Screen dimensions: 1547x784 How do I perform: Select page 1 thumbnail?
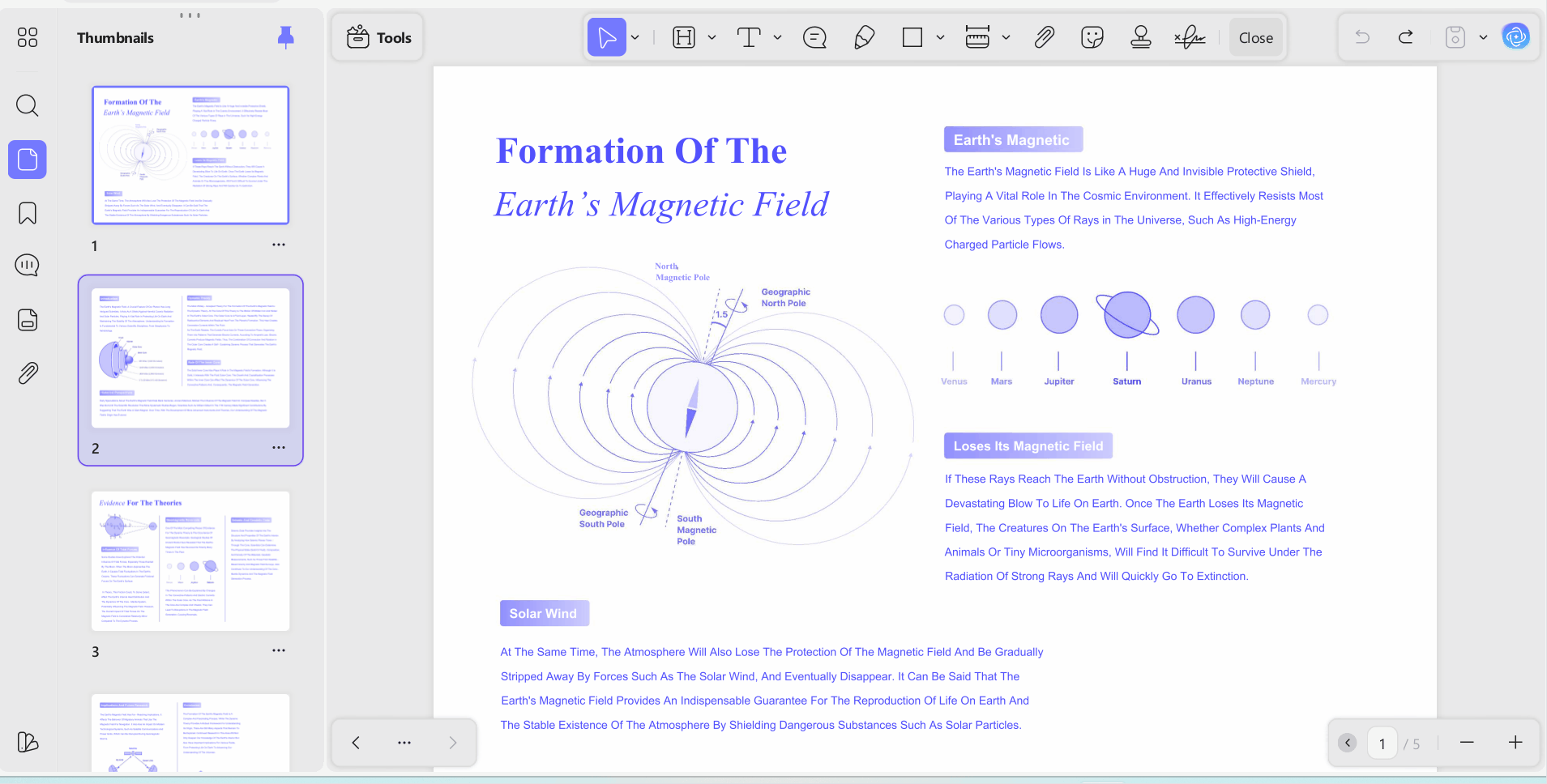(x=190, y=155)
